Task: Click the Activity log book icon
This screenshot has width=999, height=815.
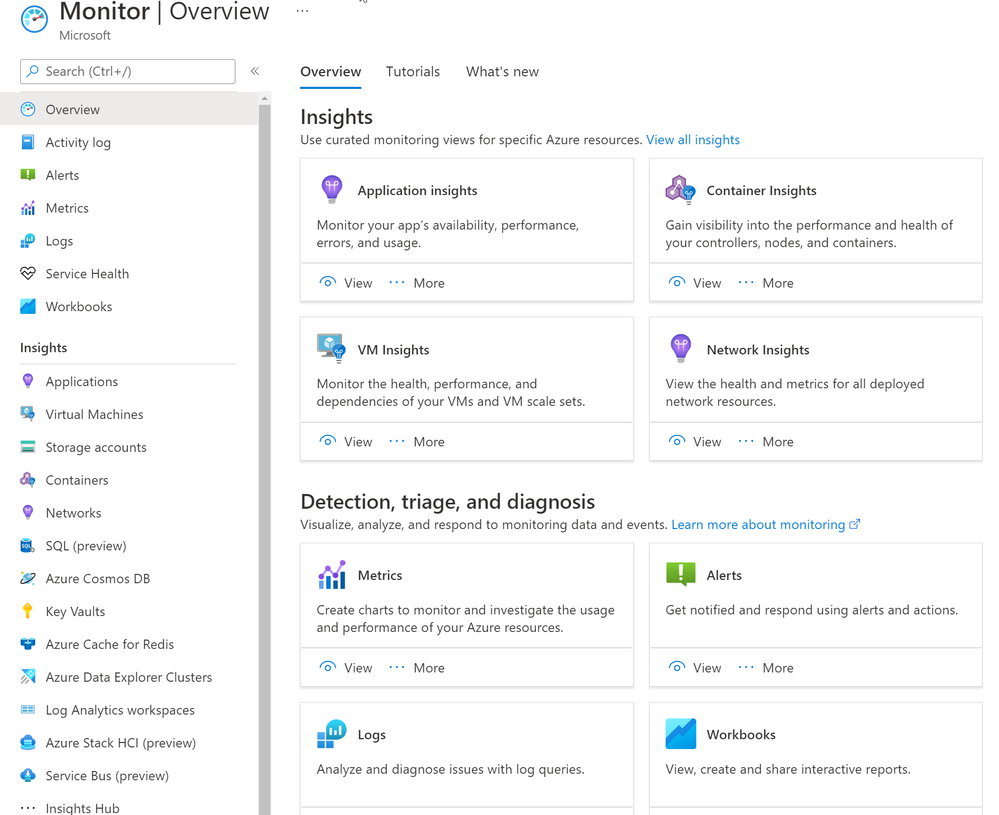Action: click(x=28, y=142)
